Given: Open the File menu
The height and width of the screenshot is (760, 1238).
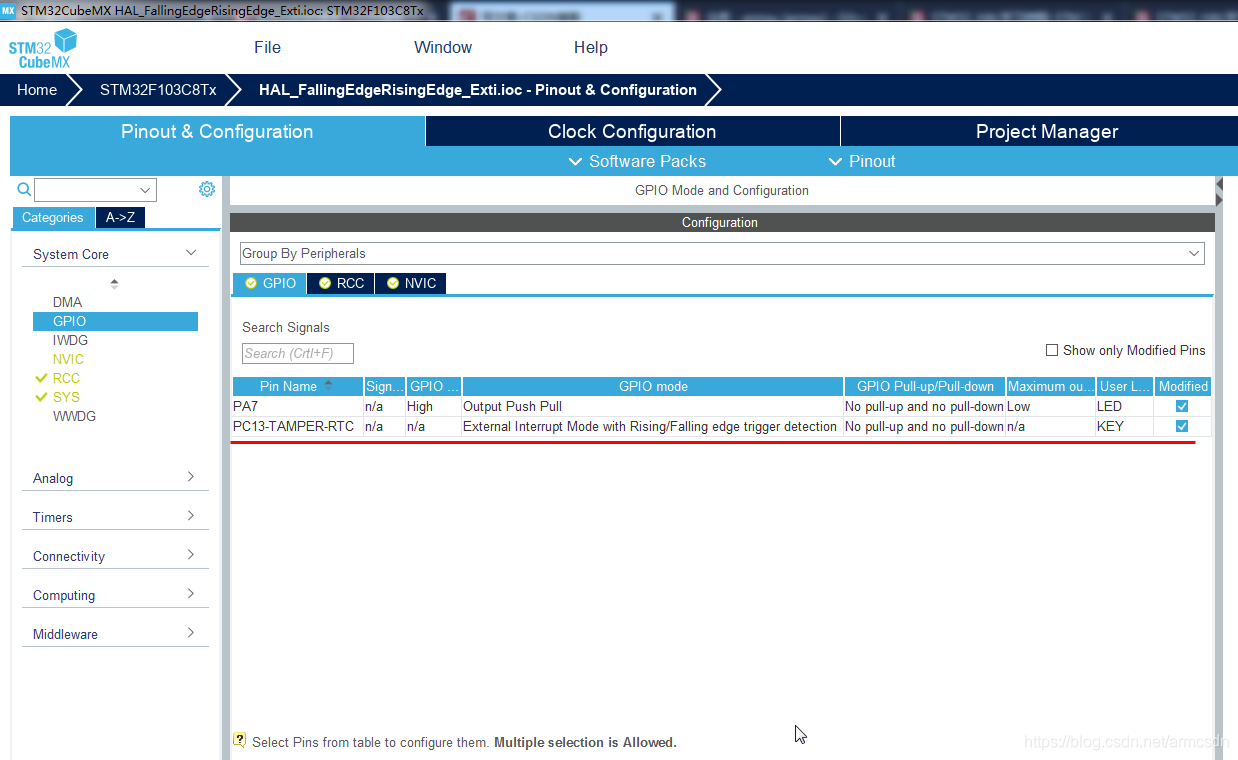Looking at the screenshot, I should coord(267,47).
